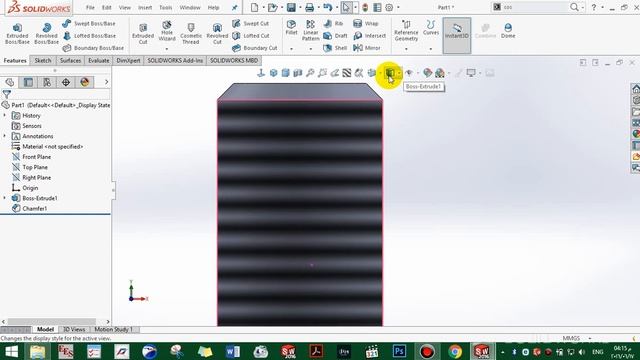The width and height of the screenshot is (640, 360).
Task: Toggle Instant3D mode
Action: point(457,36)
